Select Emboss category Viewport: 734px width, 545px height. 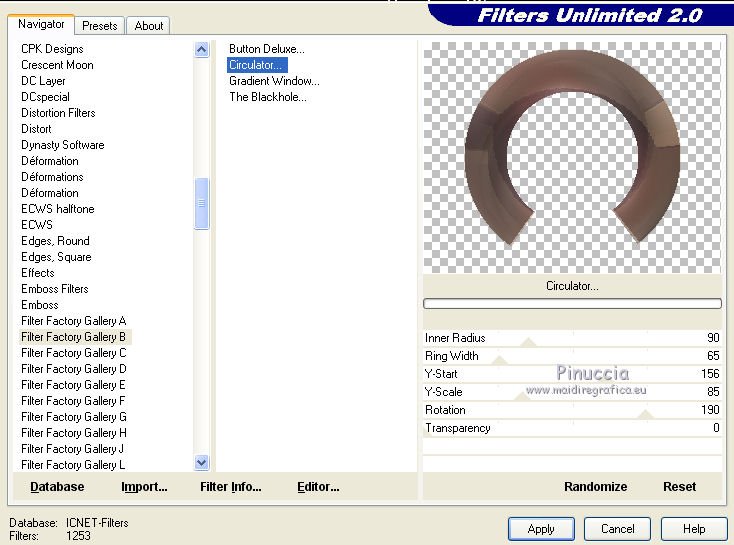[40, 305]
